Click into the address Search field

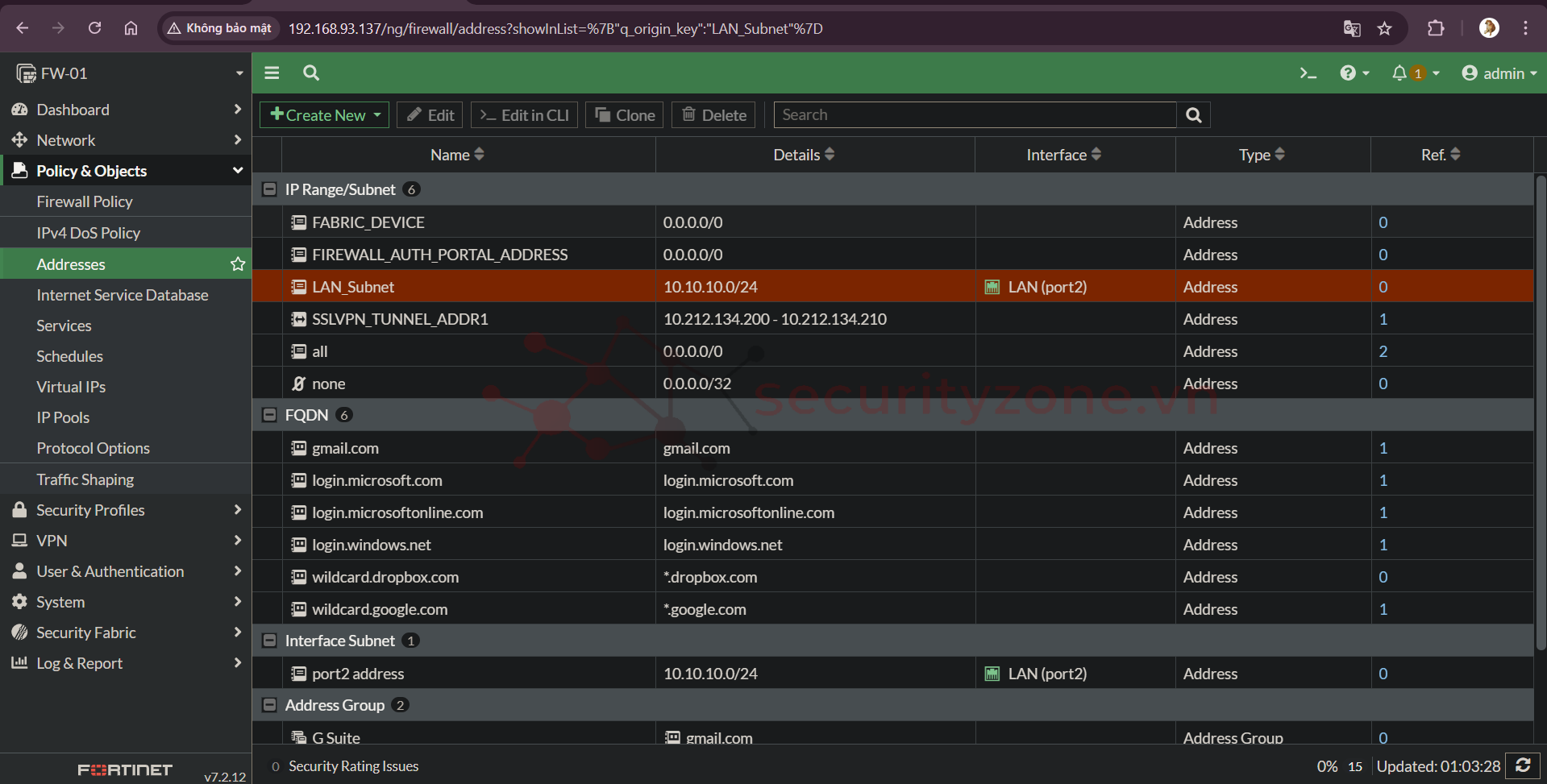coord(974,115)
